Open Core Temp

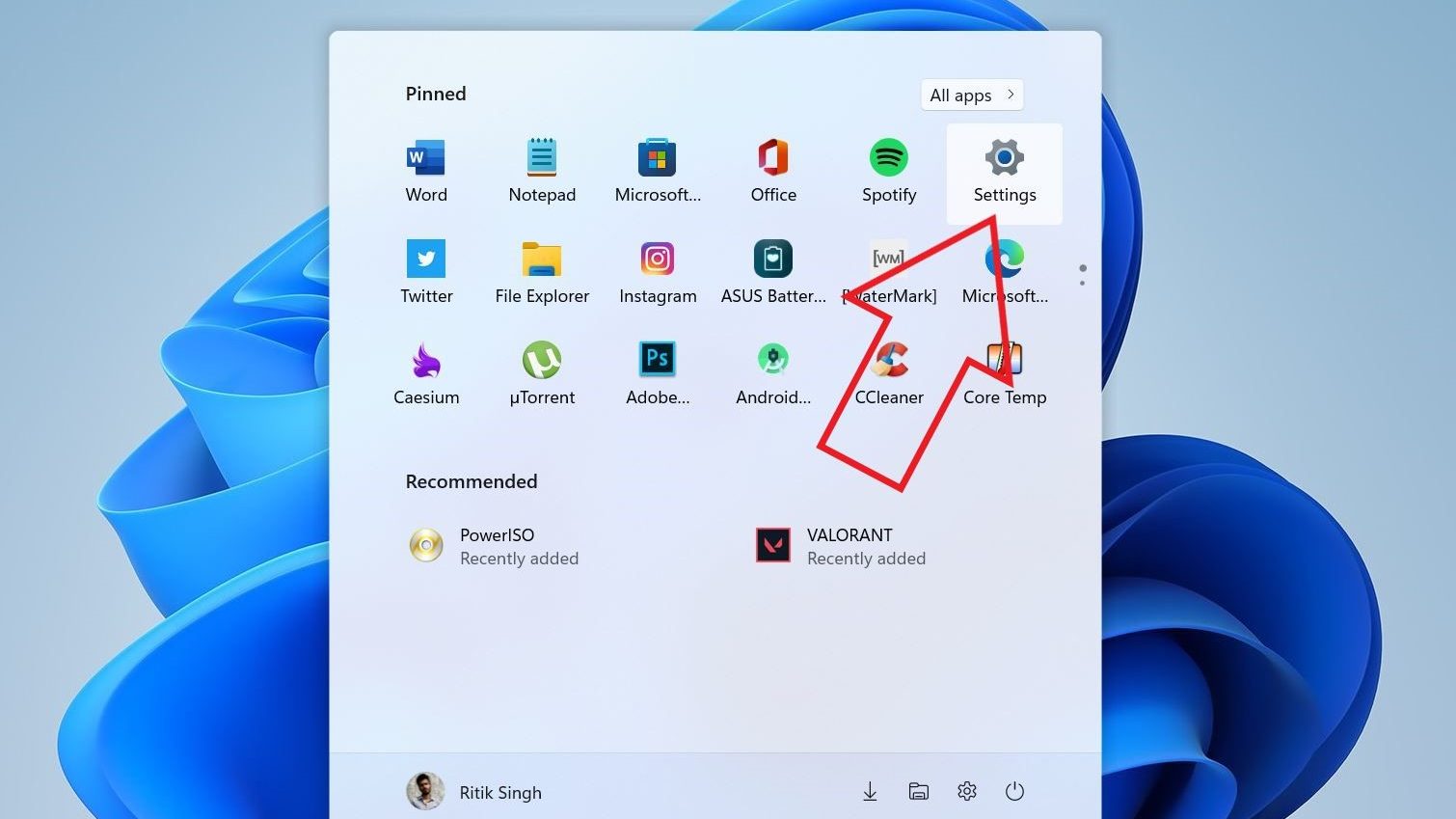pyautogui.click(x=1005, y=375)
